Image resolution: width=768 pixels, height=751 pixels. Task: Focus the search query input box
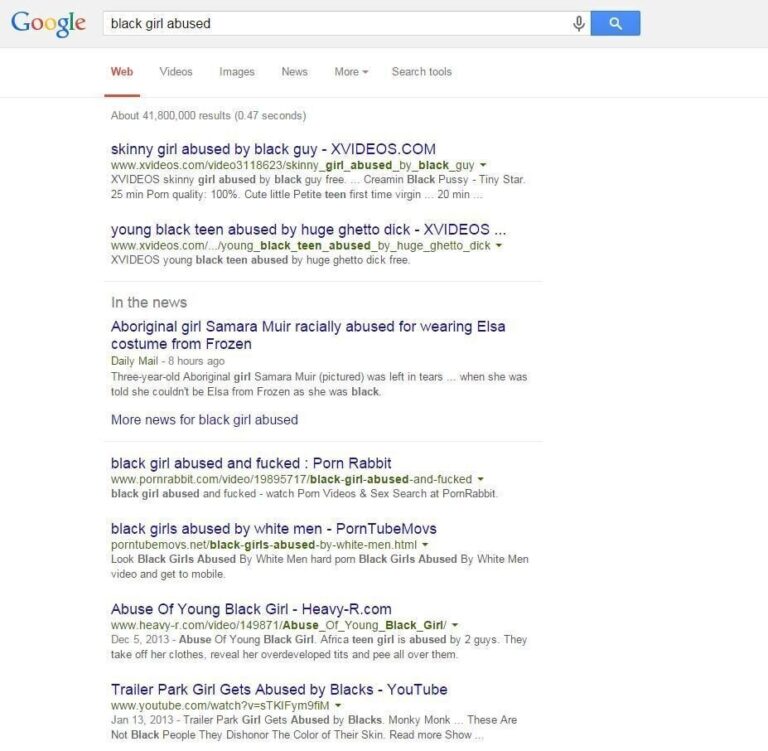(x=337, y=24)
